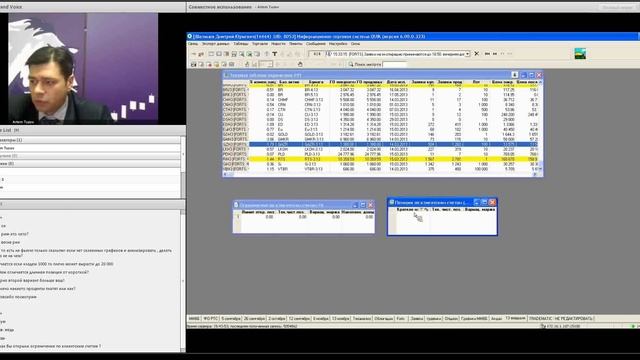Image resolution: width=640 pixels, height=360 pixels.
Task: Click the down-arrow pin button in table title bar
Action: [514, 75]
